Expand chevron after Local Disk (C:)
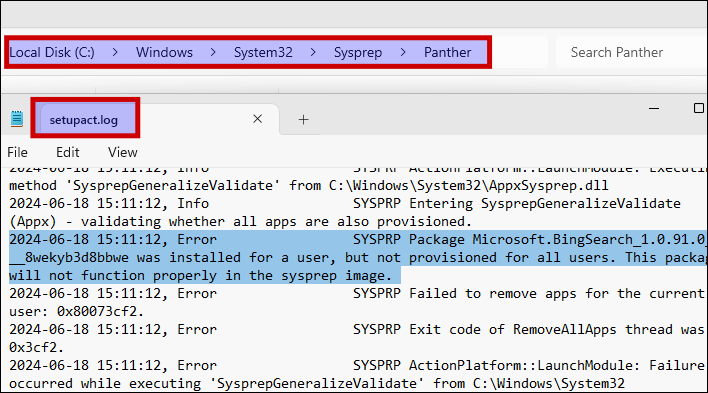 click(115, 52)
